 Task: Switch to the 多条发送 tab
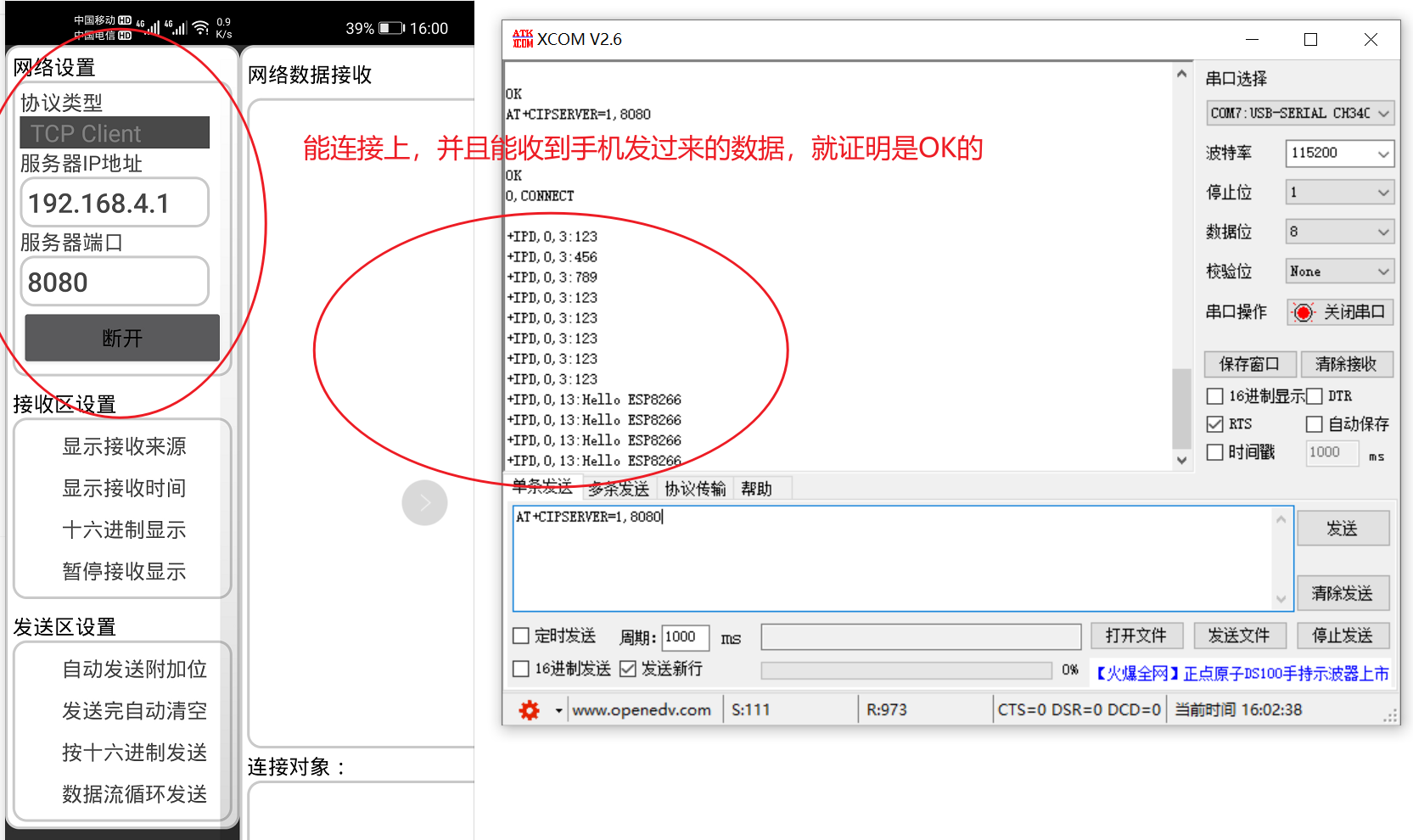pos(619,489)
